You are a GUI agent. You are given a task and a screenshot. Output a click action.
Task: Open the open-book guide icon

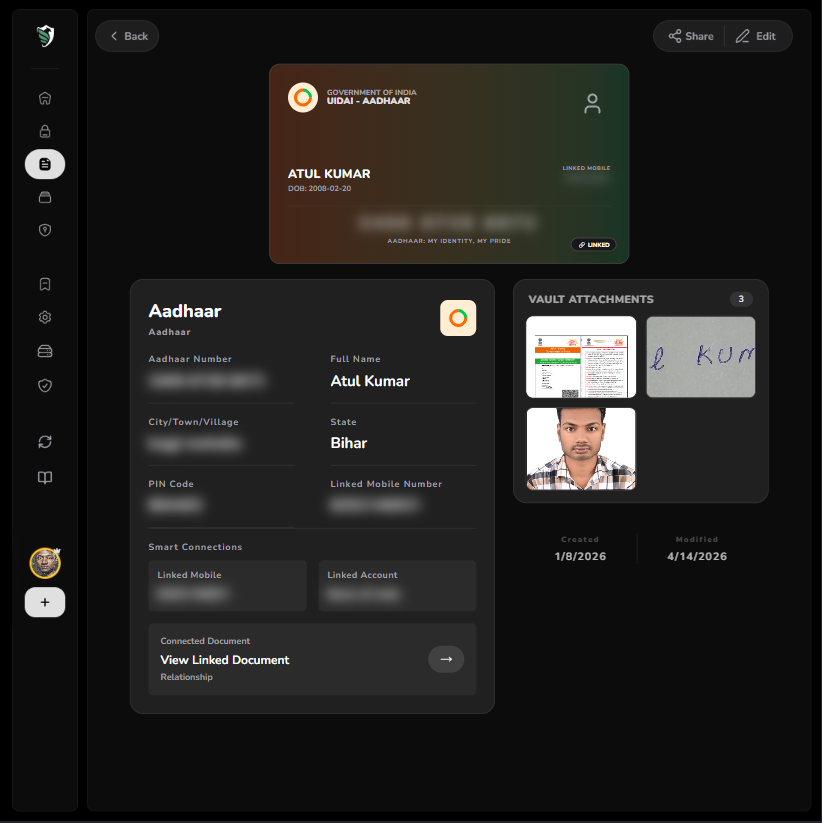click(45, 477)
